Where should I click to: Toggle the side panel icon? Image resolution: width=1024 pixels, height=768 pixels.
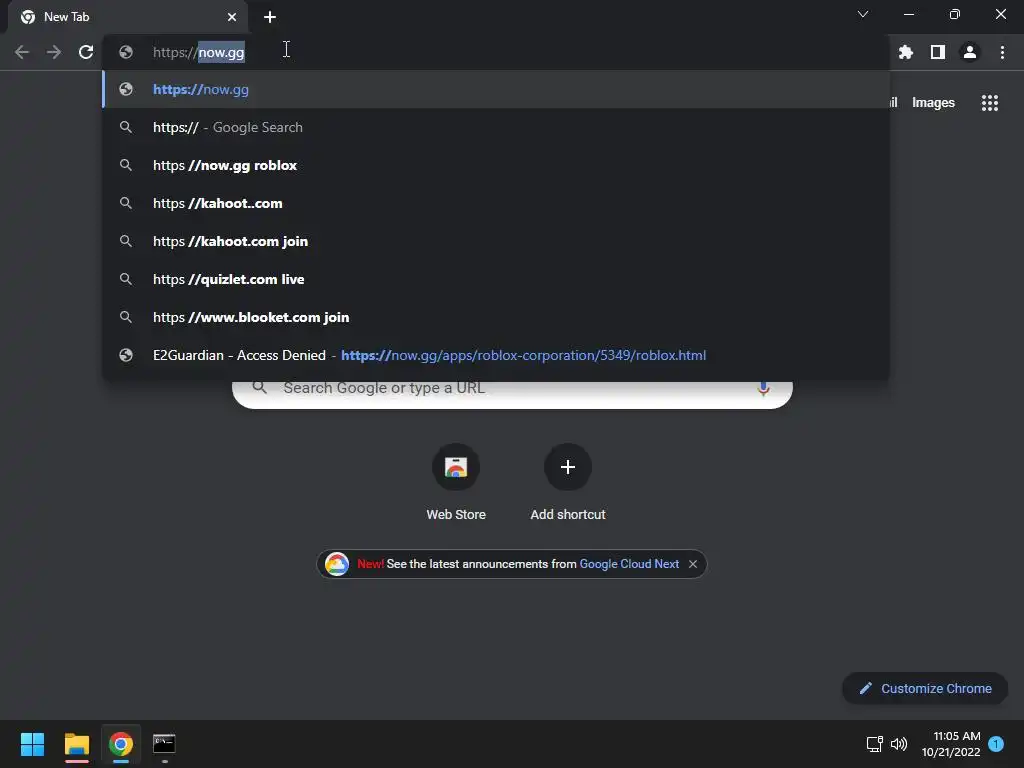click(938, 52)
